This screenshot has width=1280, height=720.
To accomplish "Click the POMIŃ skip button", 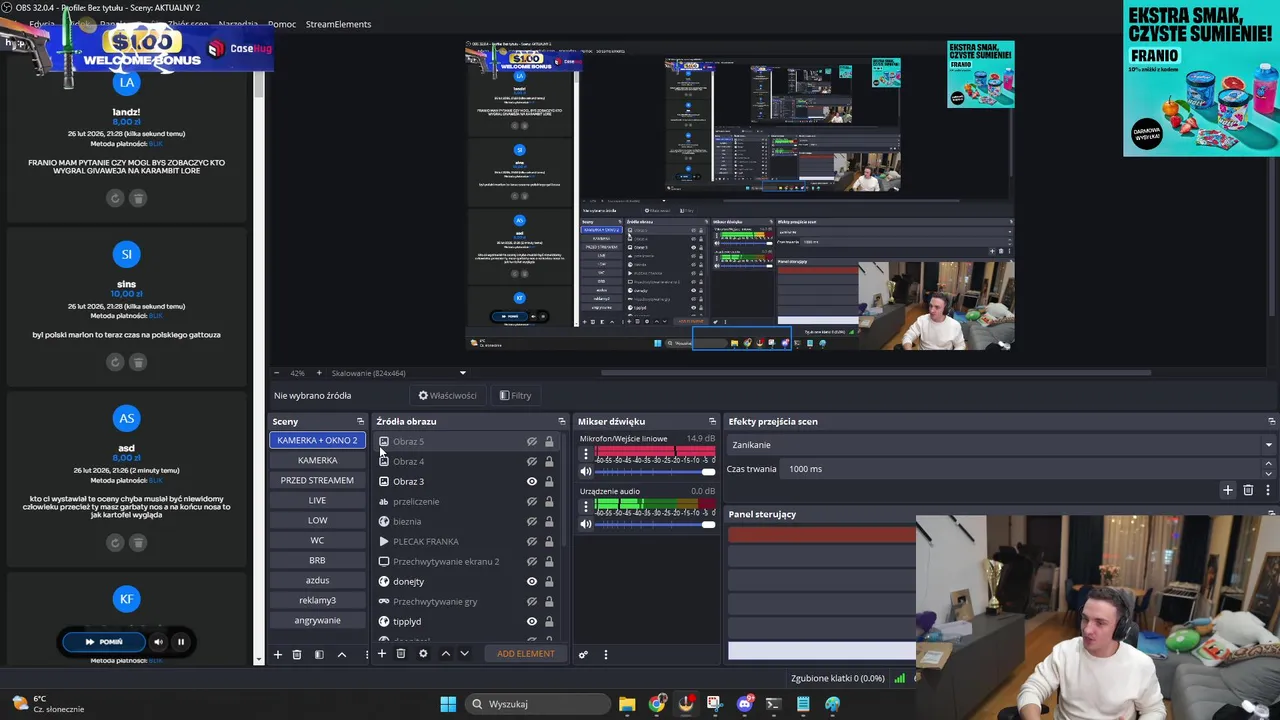I will (104, 642).
